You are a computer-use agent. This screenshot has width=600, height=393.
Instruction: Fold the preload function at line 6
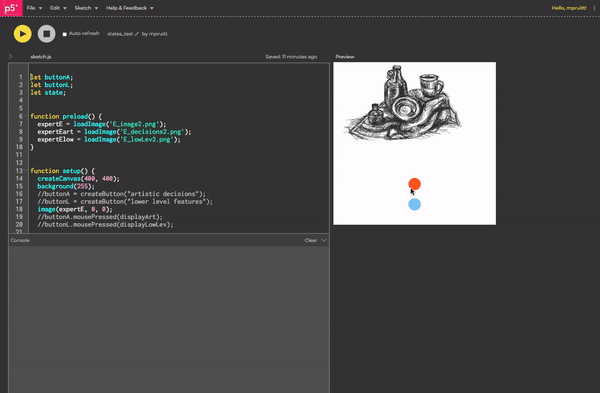(26, 116)
